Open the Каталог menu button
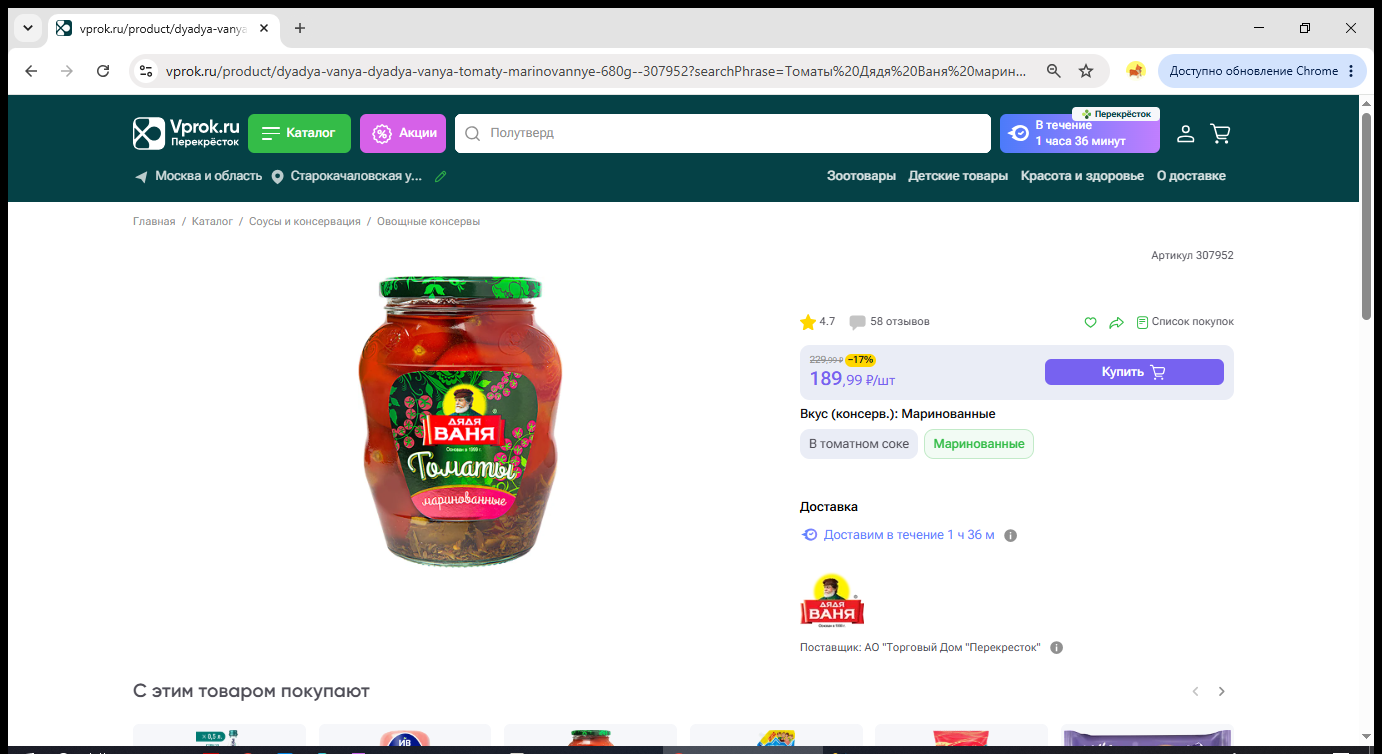Image resolution: width=1382 pixels, height=754 pixels. click(x=299, y=133)
